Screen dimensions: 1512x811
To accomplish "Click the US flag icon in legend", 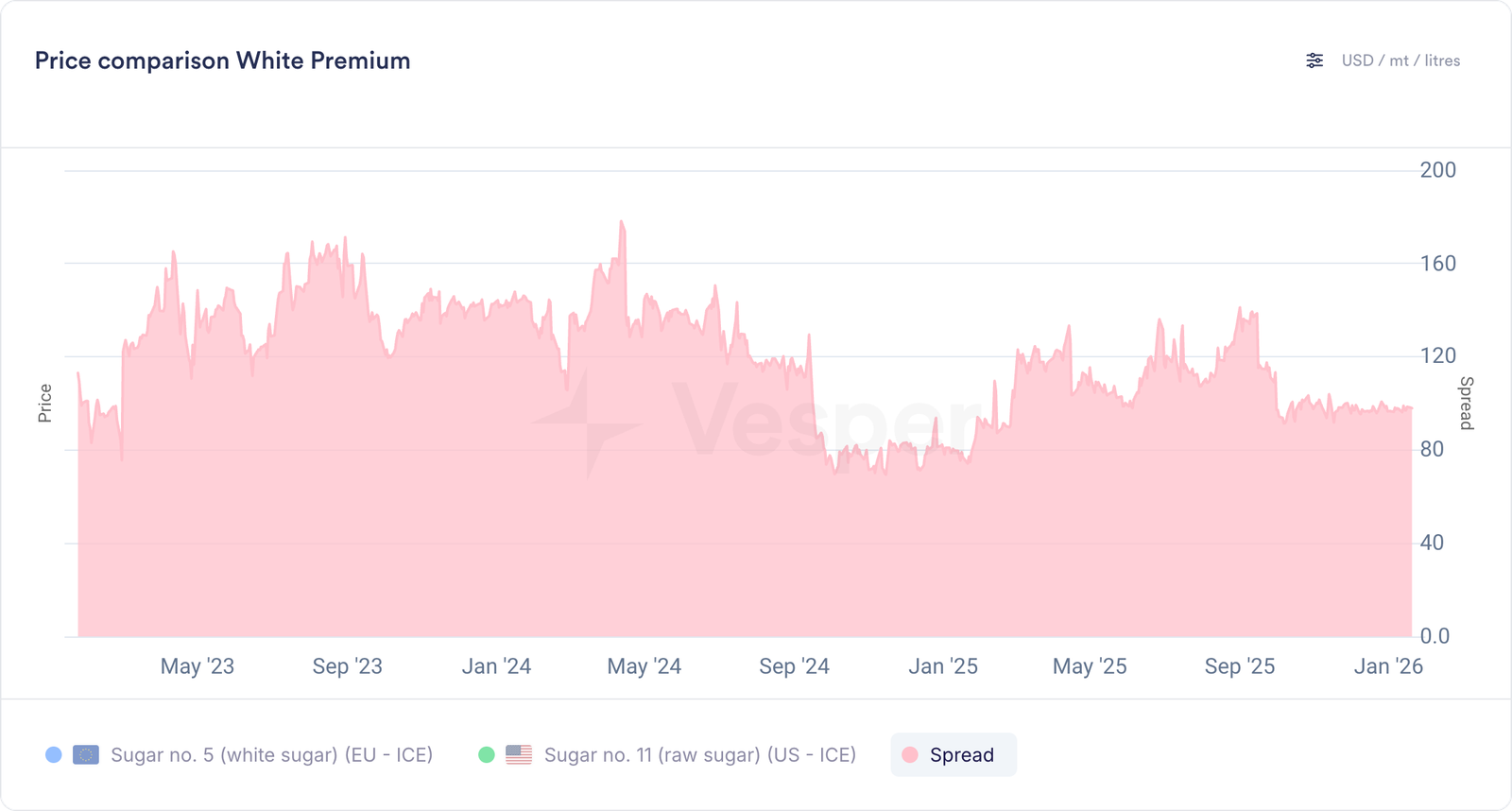I will coord(519,755).
